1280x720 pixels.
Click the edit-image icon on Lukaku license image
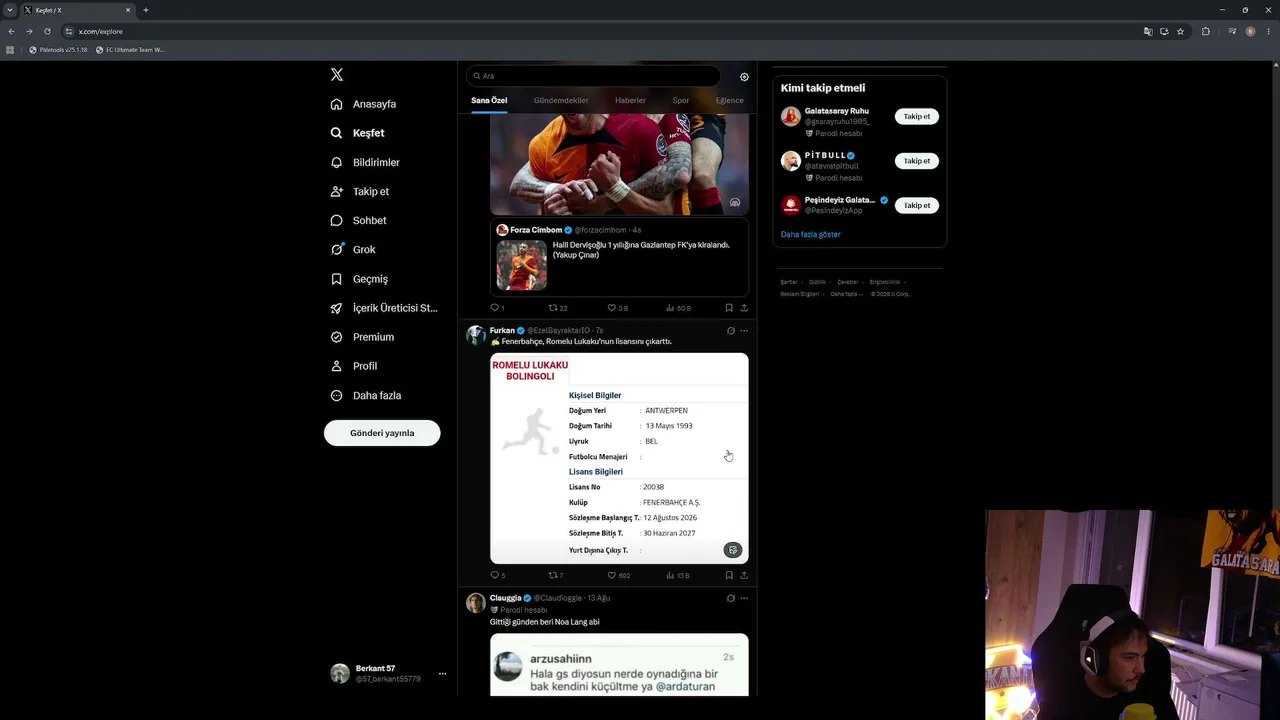[x=733, y=550]
